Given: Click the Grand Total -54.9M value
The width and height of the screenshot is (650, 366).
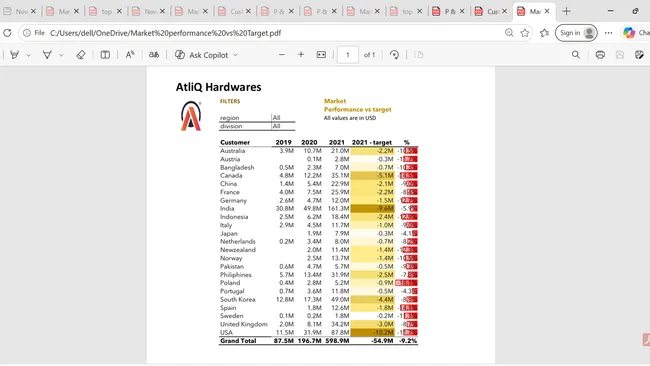Looking at the screenshot, I should coord(381,341).
